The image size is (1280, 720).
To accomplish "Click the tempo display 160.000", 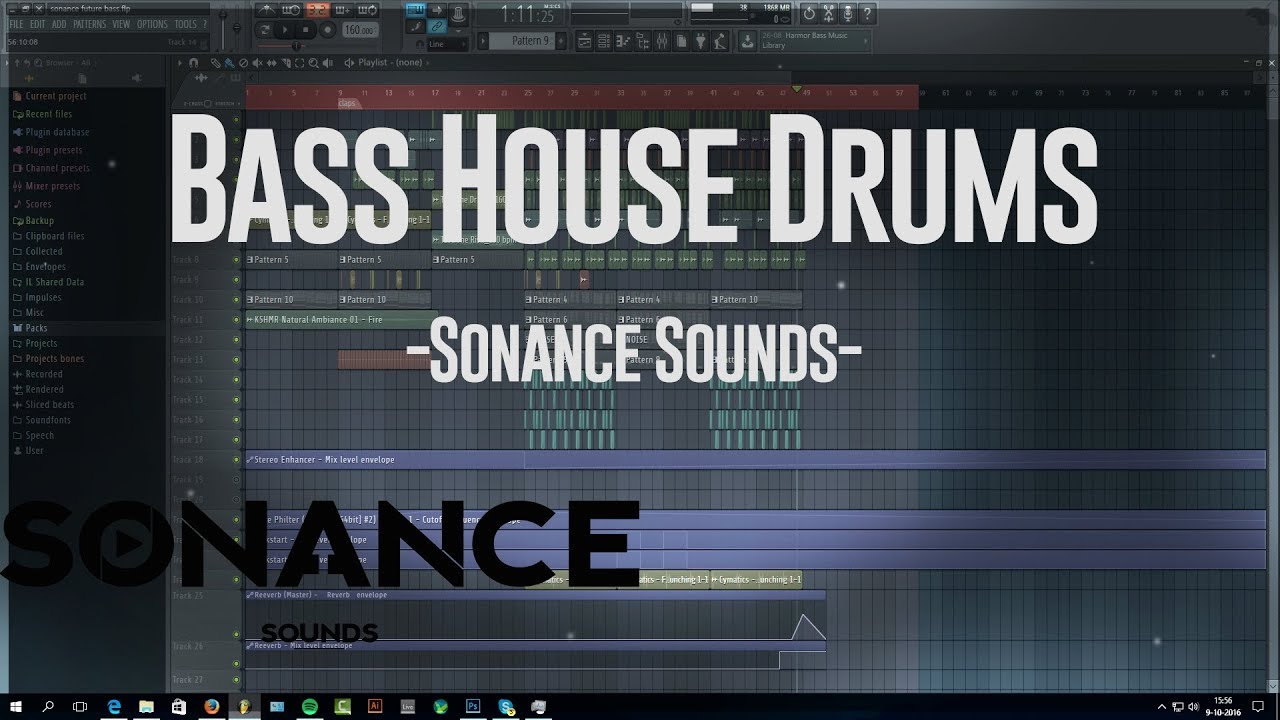I will click(360, 30).
